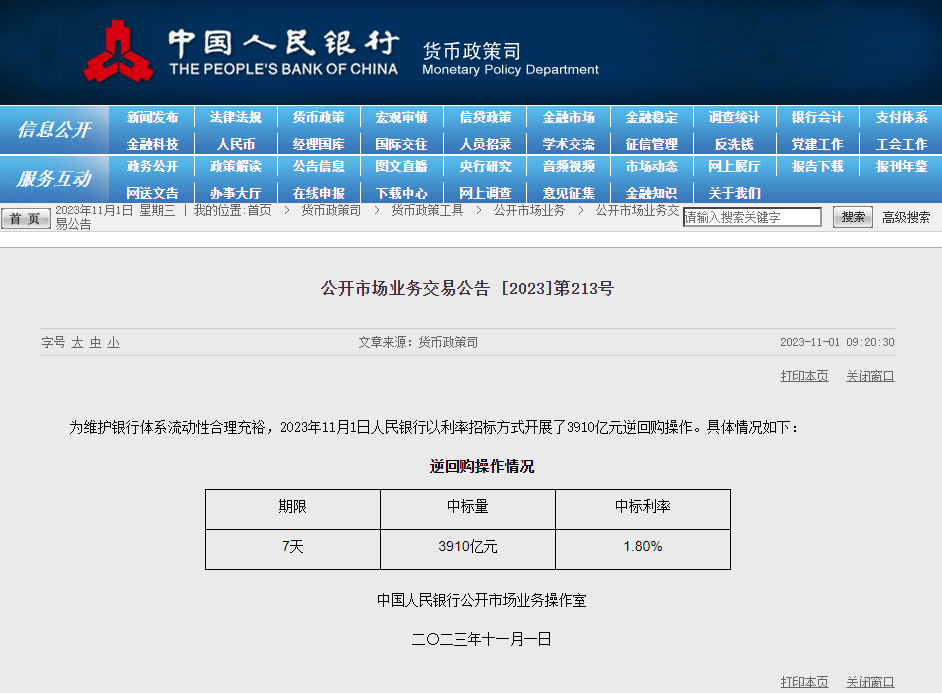Follow the 货币政策工具 breadcrumb link

(427, 210)
